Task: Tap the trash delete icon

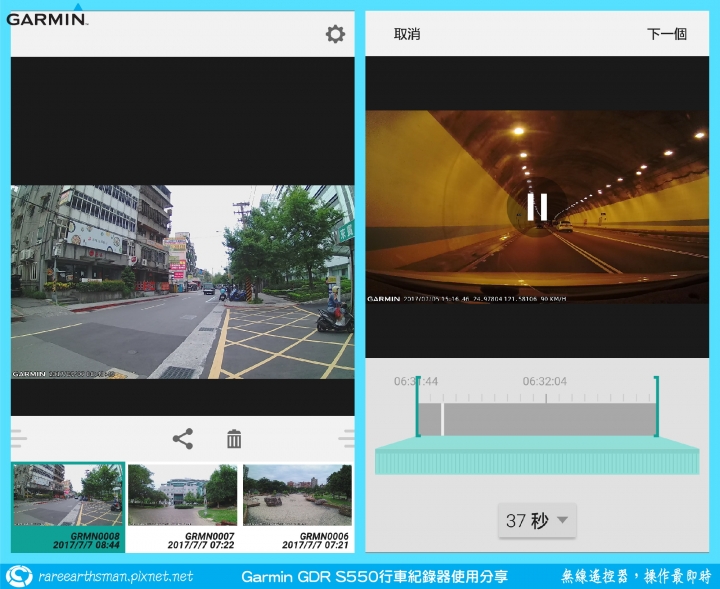Action: pyautogui.click(x=234, y=439)
